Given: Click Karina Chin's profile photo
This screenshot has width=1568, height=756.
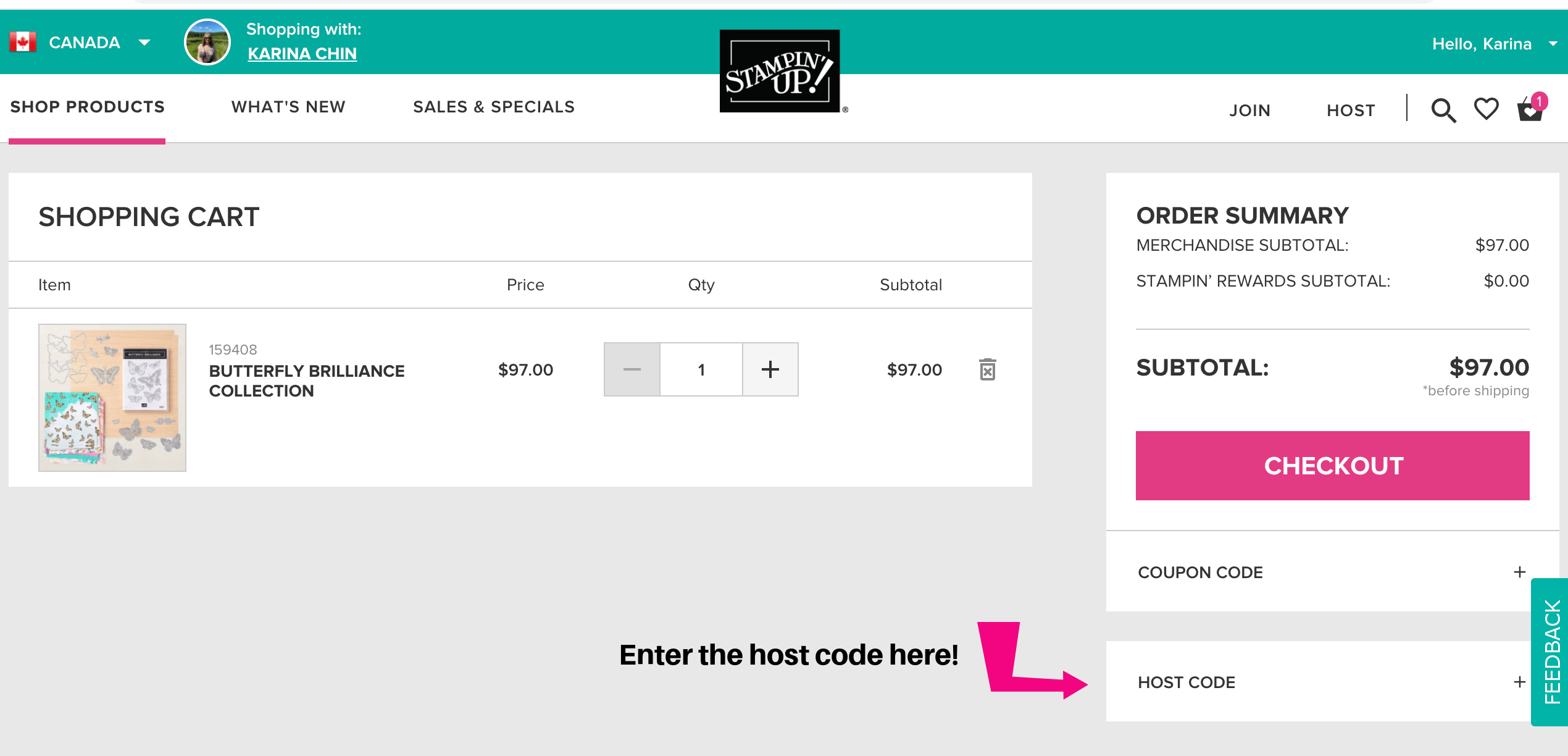Looking at the screenshot, I should pyautogui.click(x=207, y=42).
